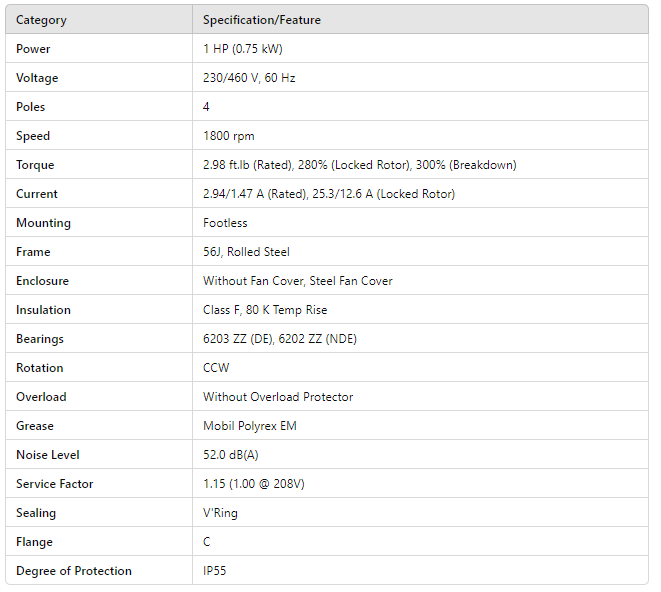
Task: Click the Category column header
Action: (41, 20)
